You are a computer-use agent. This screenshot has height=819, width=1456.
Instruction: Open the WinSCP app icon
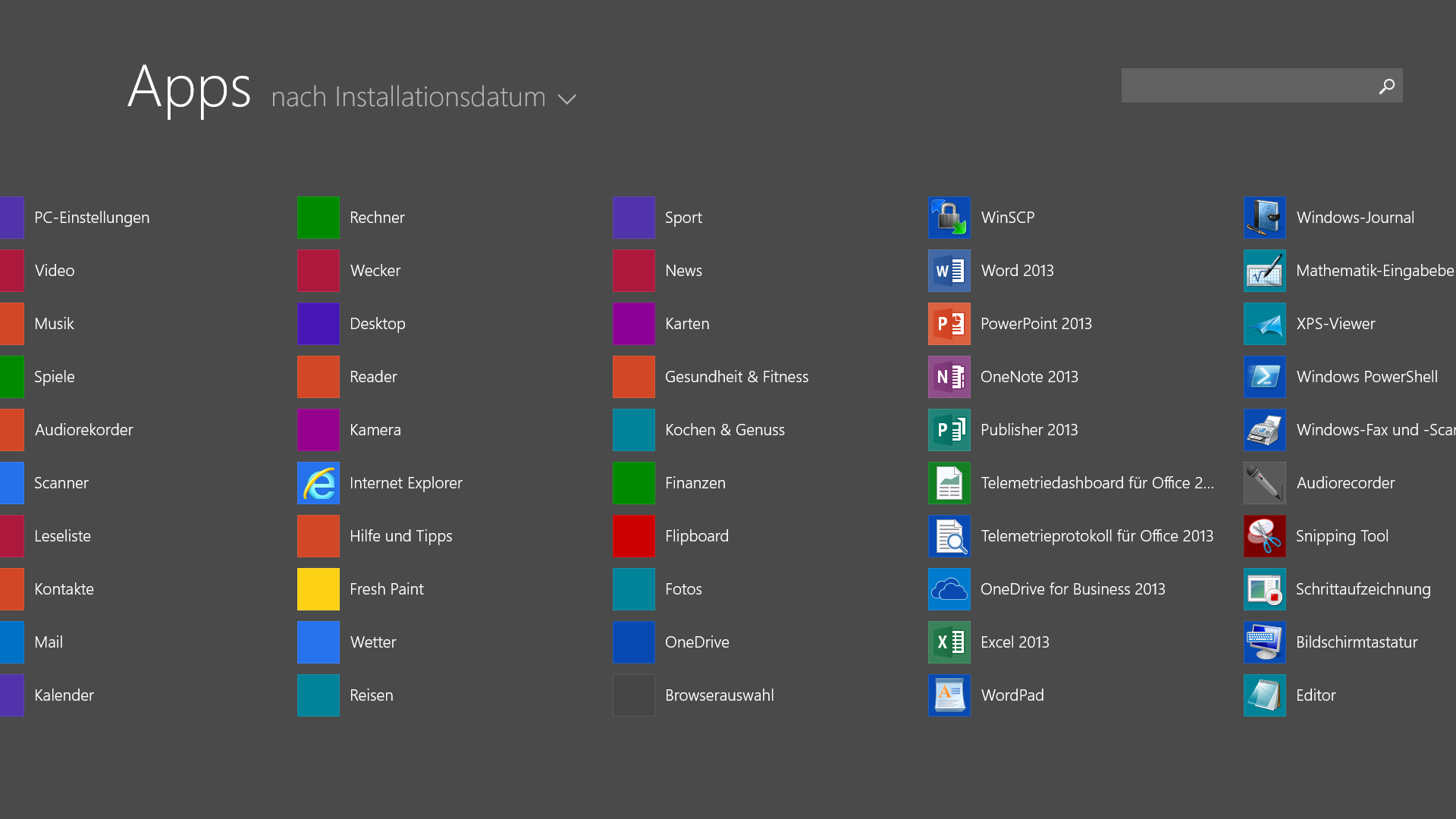949,218
